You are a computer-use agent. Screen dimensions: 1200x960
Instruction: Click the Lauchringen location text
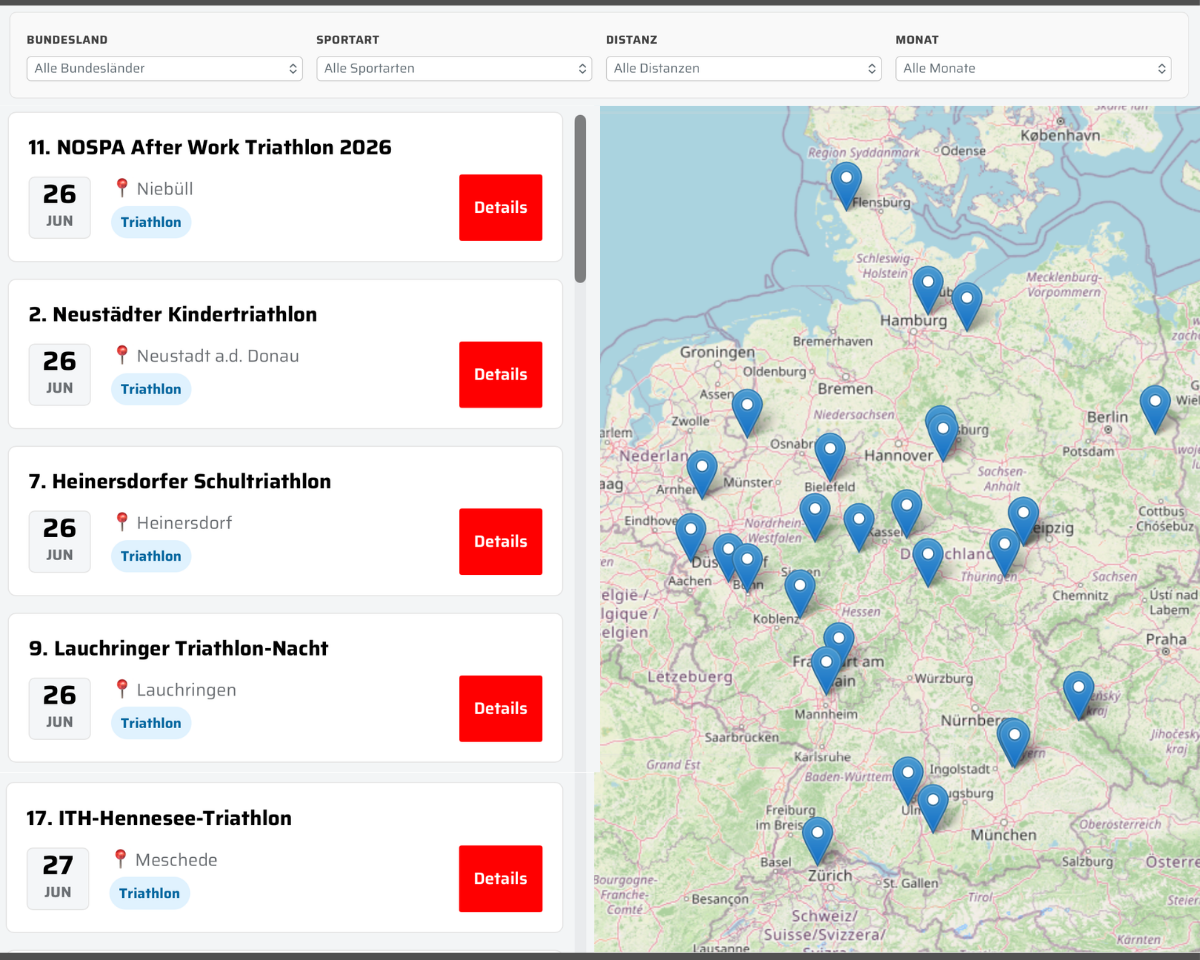click(x=187, y=689)
